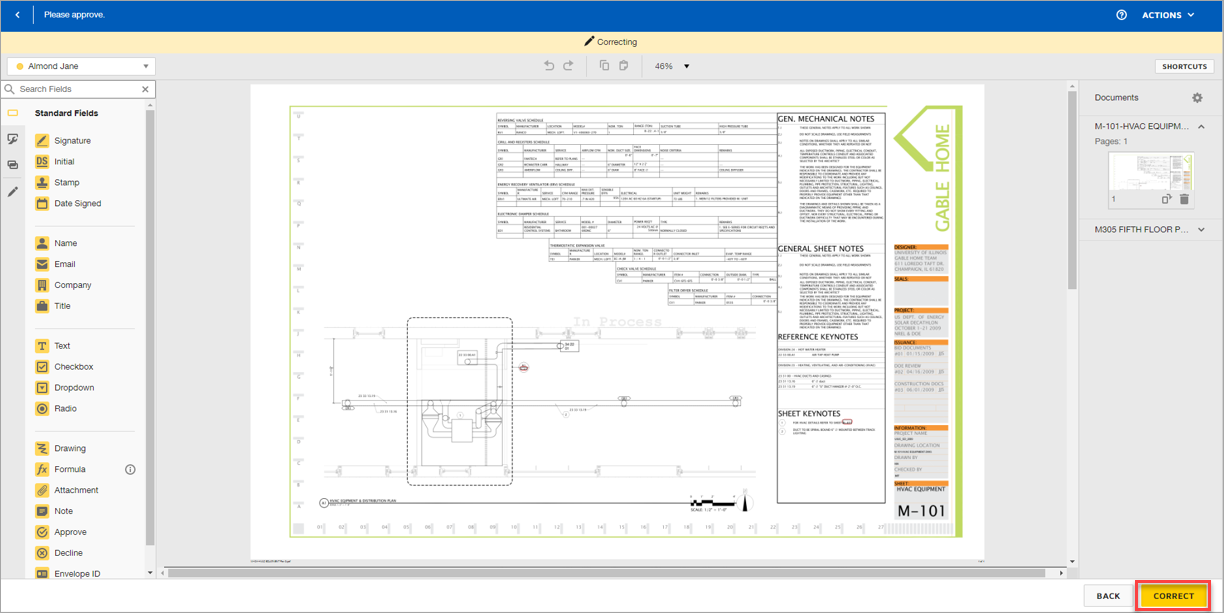Click the info icon beside Formula
Viewport: 1224px width, 613px height.
pyautogui.click(x=130, y=469)
